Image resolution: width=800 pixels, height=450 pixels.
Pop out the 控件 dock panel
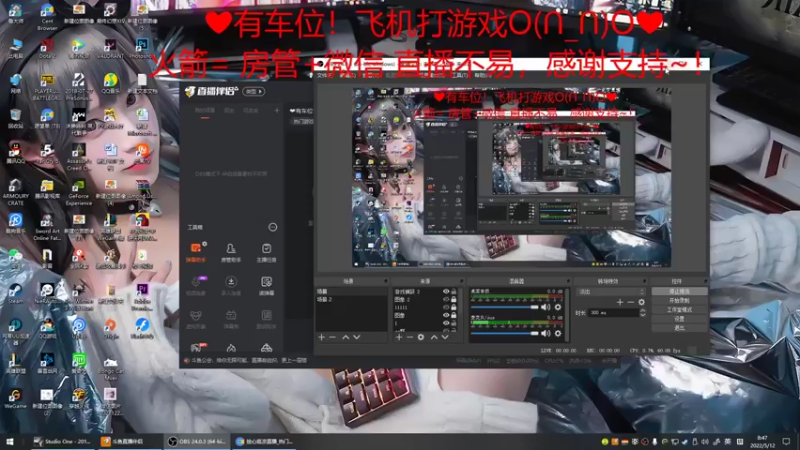(706, 281)
